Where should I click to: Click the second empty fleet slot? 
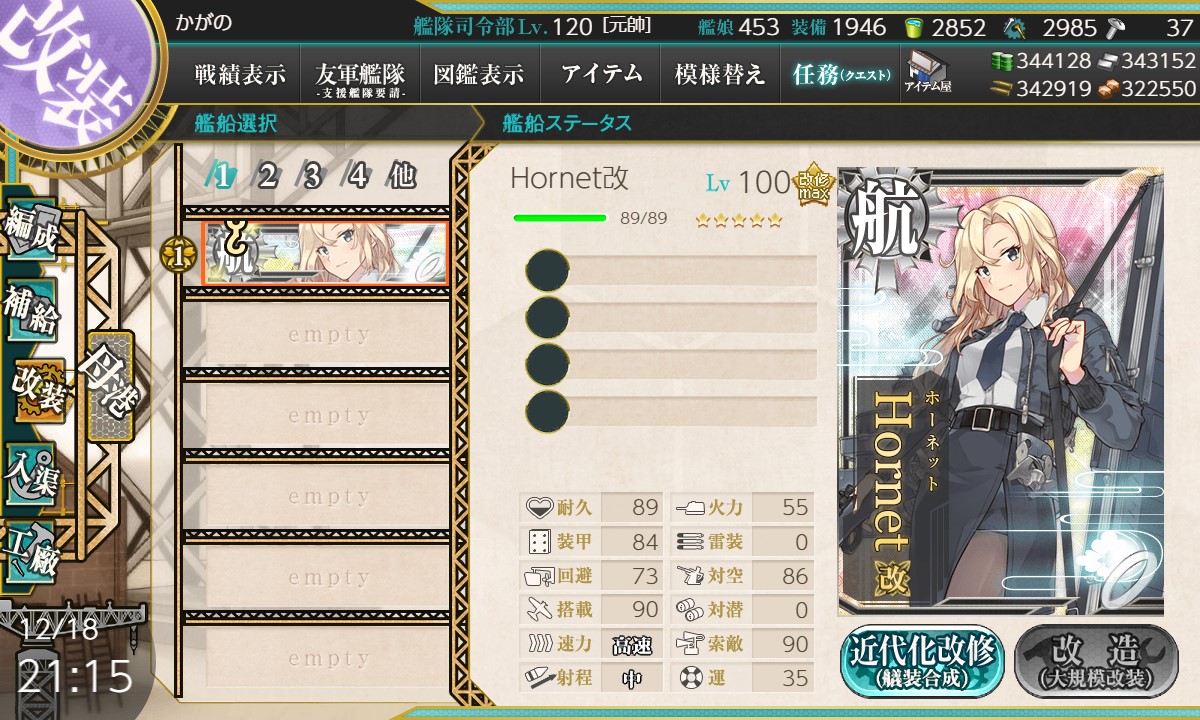(x=316, y=415)
